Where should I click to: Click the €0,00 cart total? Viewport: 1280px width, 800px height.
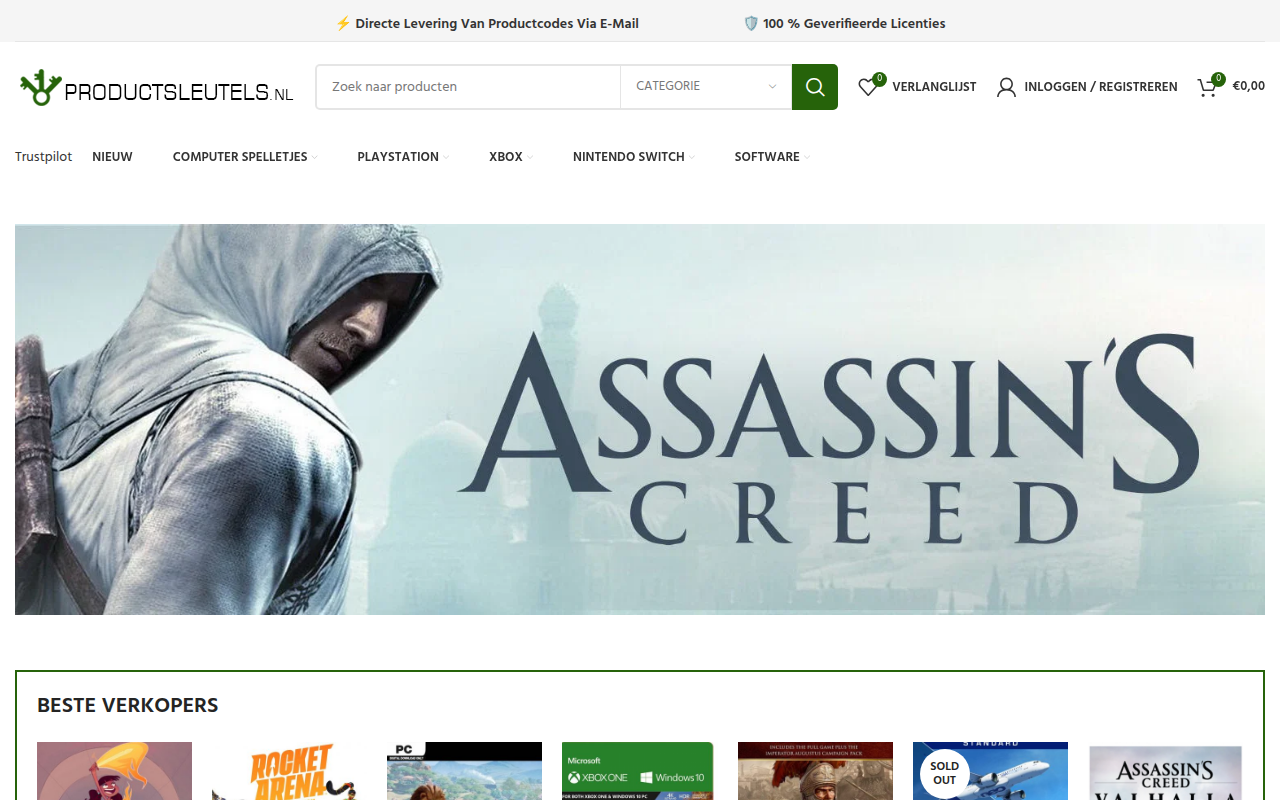(x=1248, y=86)
